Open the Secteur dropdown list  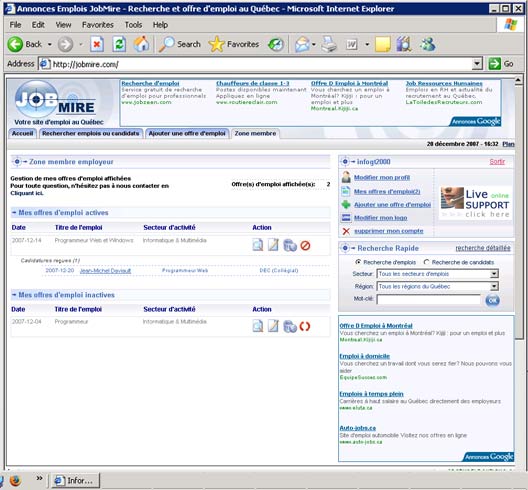[x=494, y=274]
